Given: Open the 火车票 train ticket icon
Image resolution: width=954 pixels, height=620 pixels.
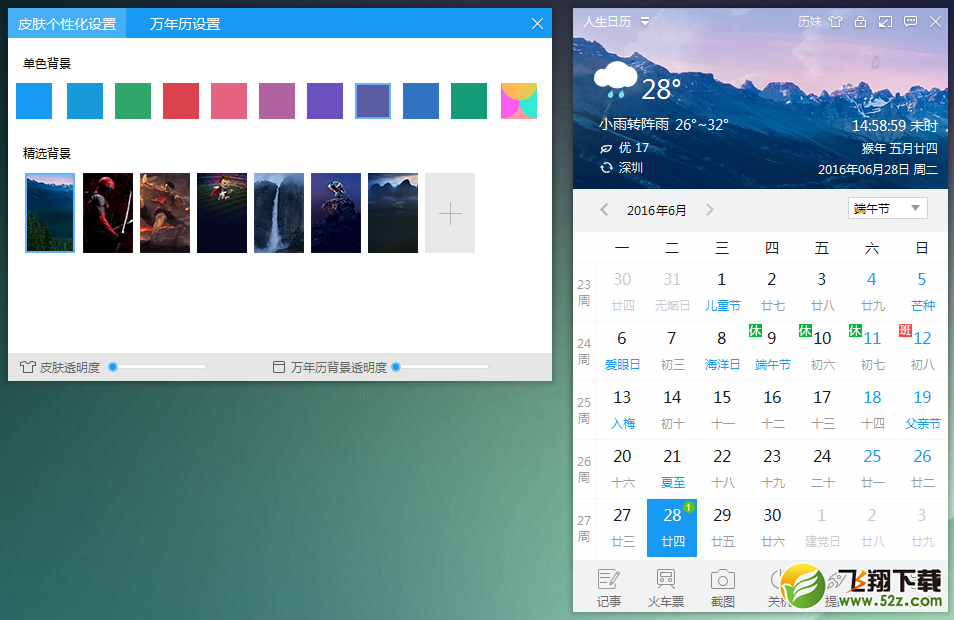Looking at the screenshot, I should pyautogui.click(x=666, y=588).
